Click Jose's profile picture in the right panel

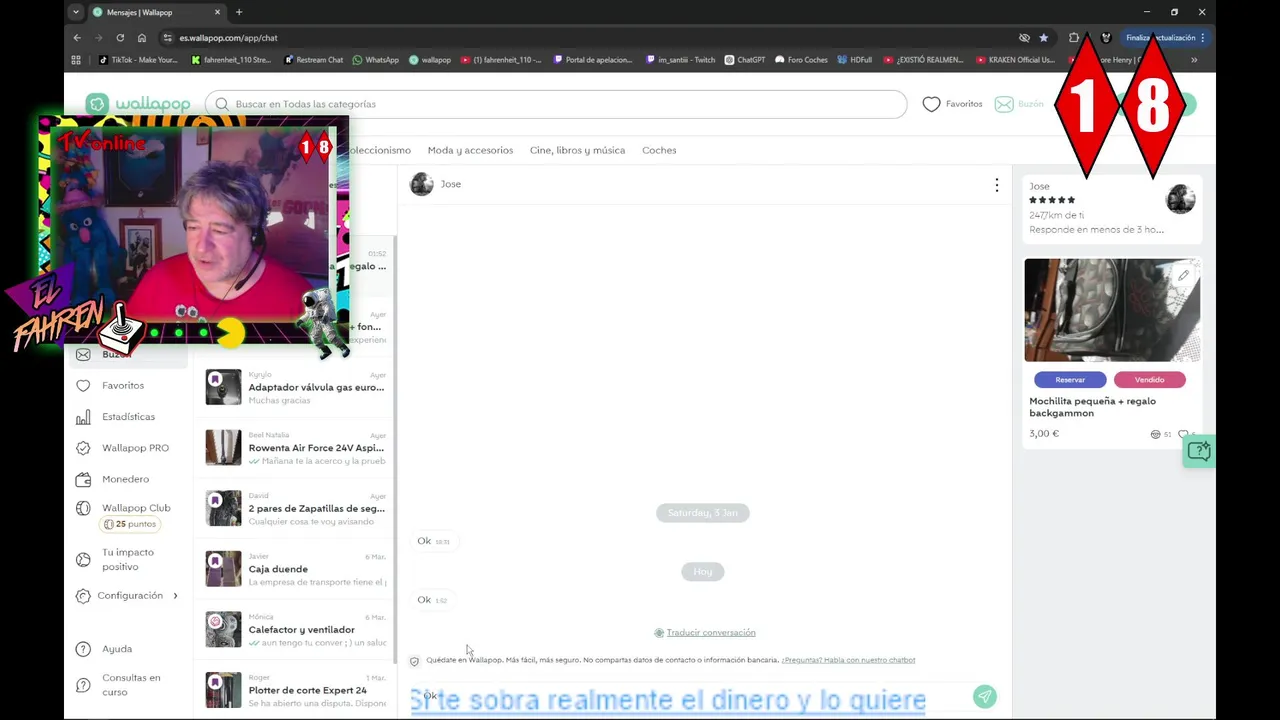[1180, 198]
